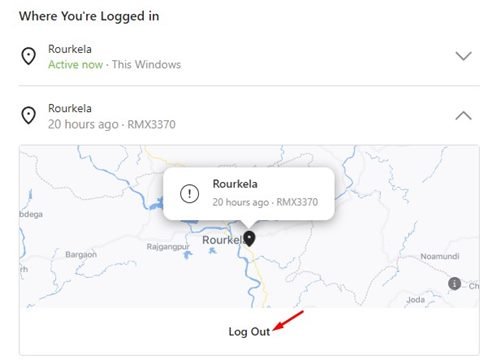Click the exclamation warning icon in map popup
This screenshot has width=500, height=363.
point(190,194)
